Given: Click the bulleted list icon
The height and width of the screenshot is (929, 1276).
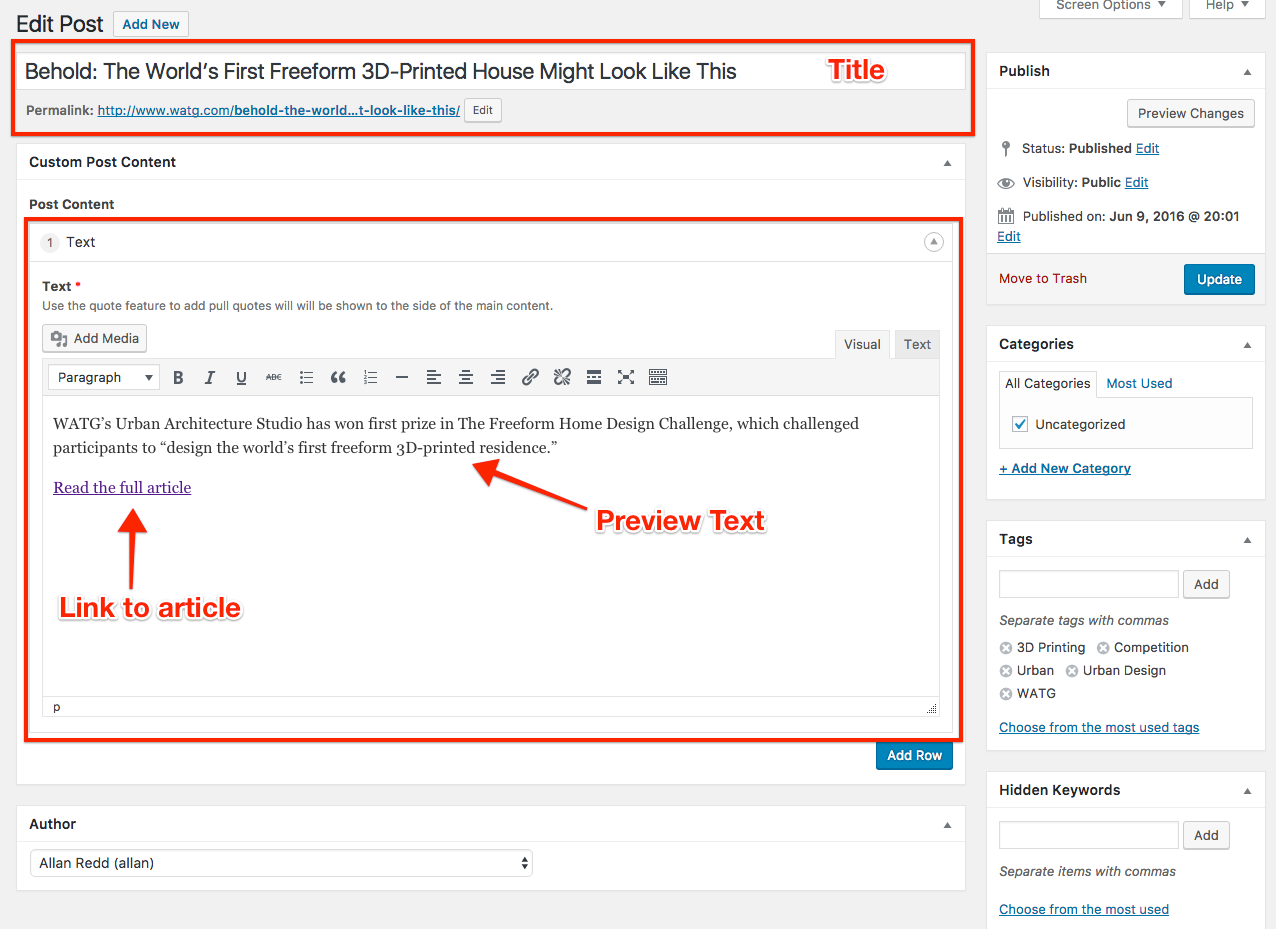Looking at the screenshot, I should (306, 377).
